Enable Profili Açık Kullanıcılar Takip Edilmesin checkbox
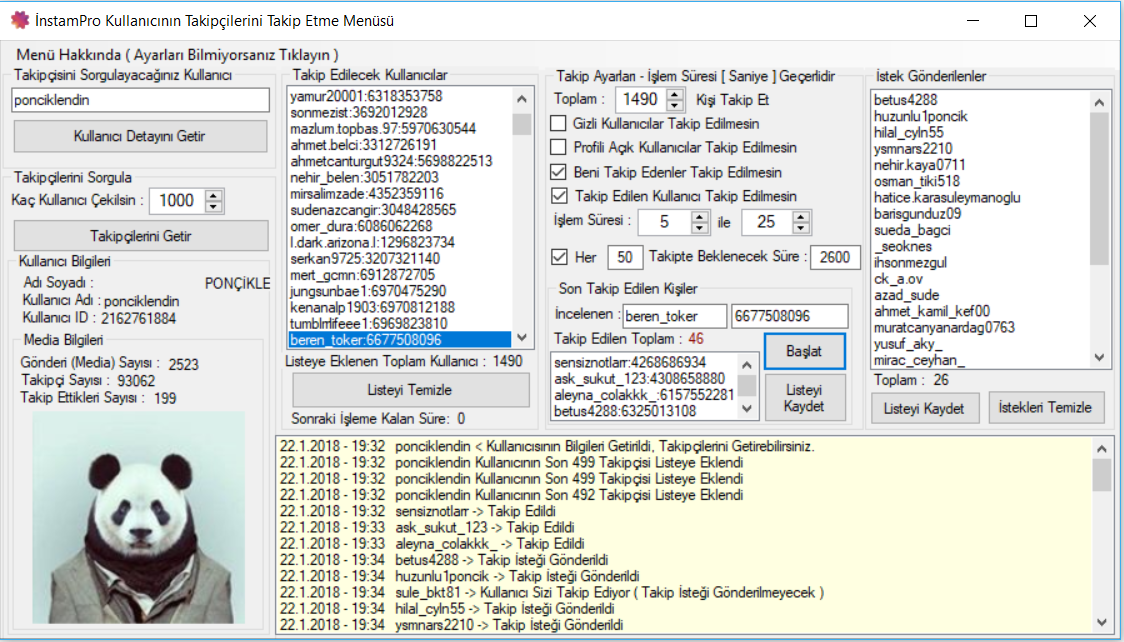This screenshot has height=642, width=1124. coord(558,148)
